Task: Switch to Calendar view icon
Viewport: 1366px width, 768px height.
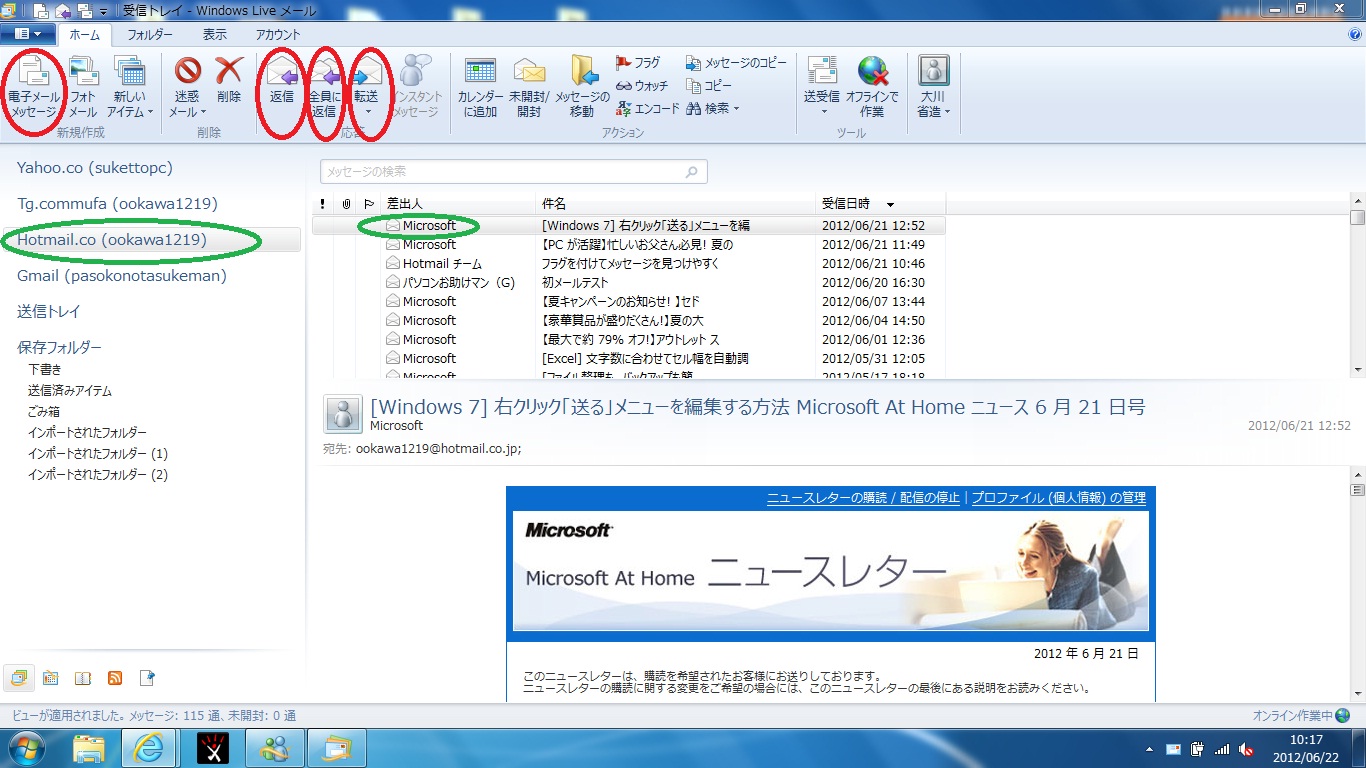Action: coord(50,678)
